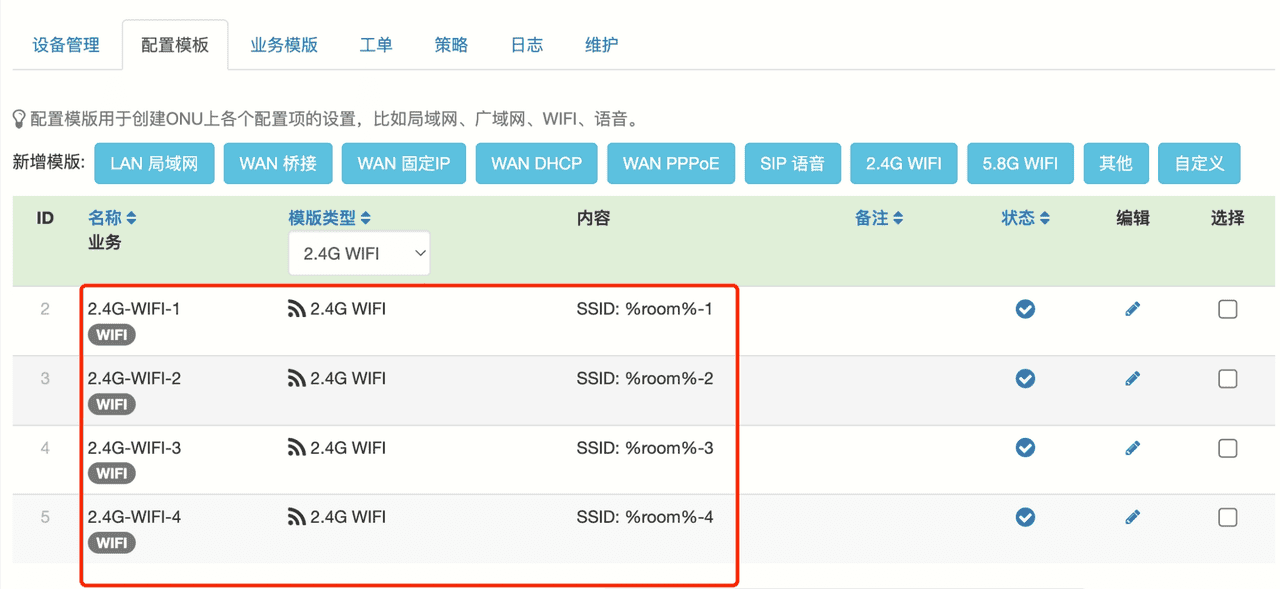This screenshot has width=1280, height=589.
Task: Switch to the 设备管理 tab
Action: (x=66, y=45)
